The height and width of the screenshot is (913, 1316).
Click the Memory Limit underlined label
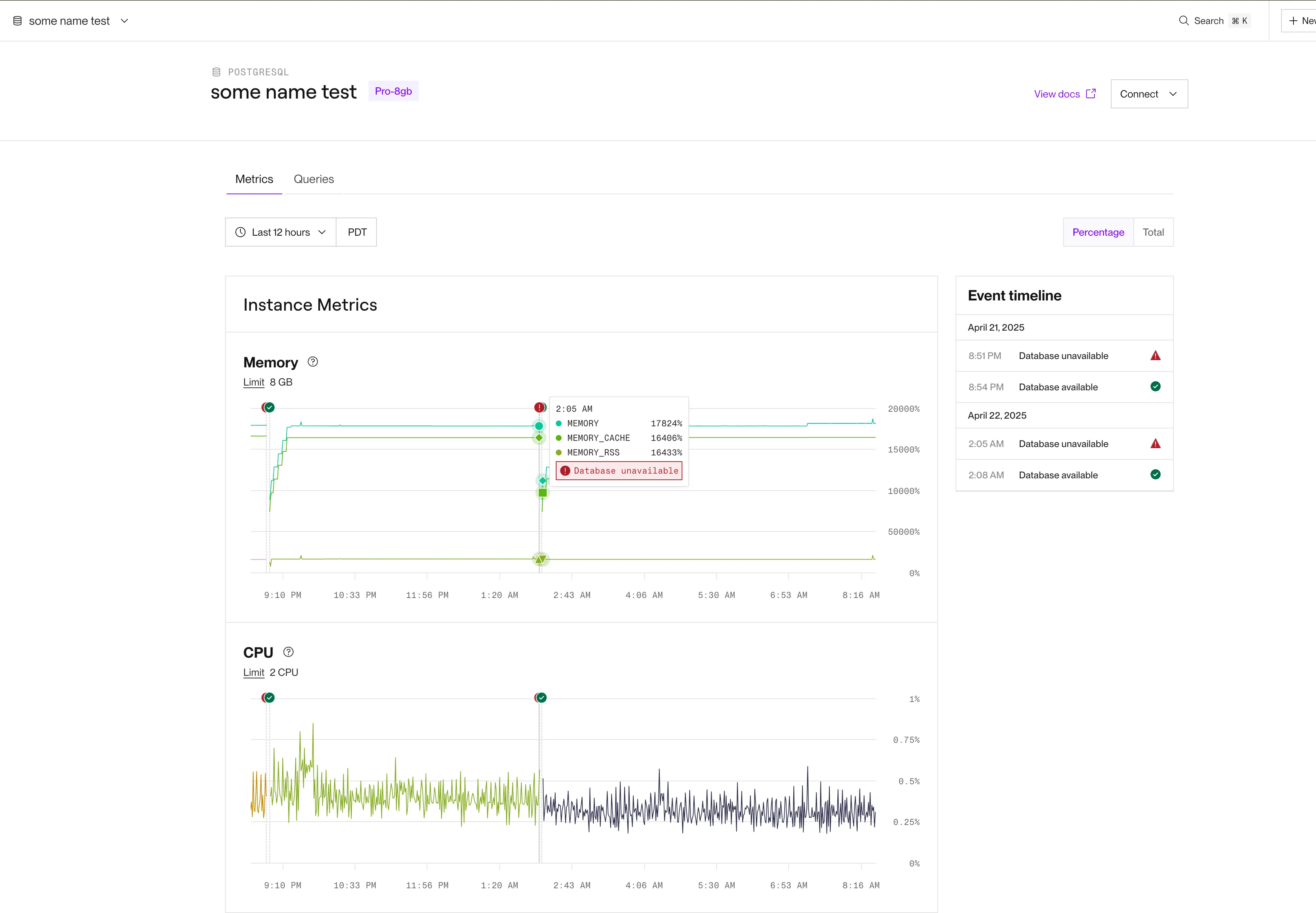point(254,382)
